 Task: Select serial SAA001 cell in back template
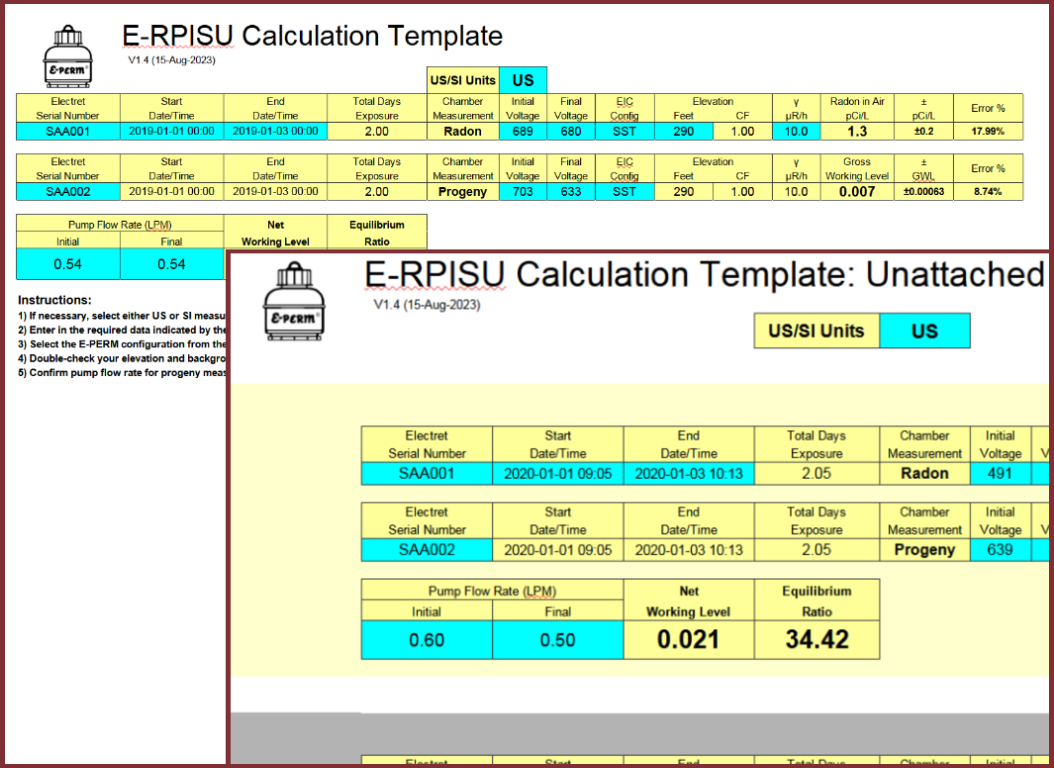tap(68, 131)
